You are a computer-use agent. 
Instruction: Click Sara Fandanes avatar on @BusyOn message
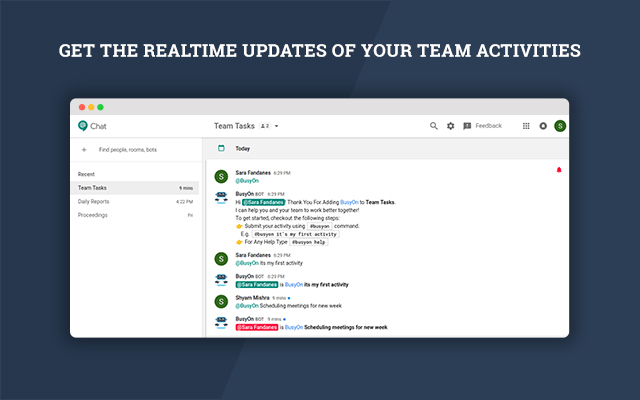point(221,176)
